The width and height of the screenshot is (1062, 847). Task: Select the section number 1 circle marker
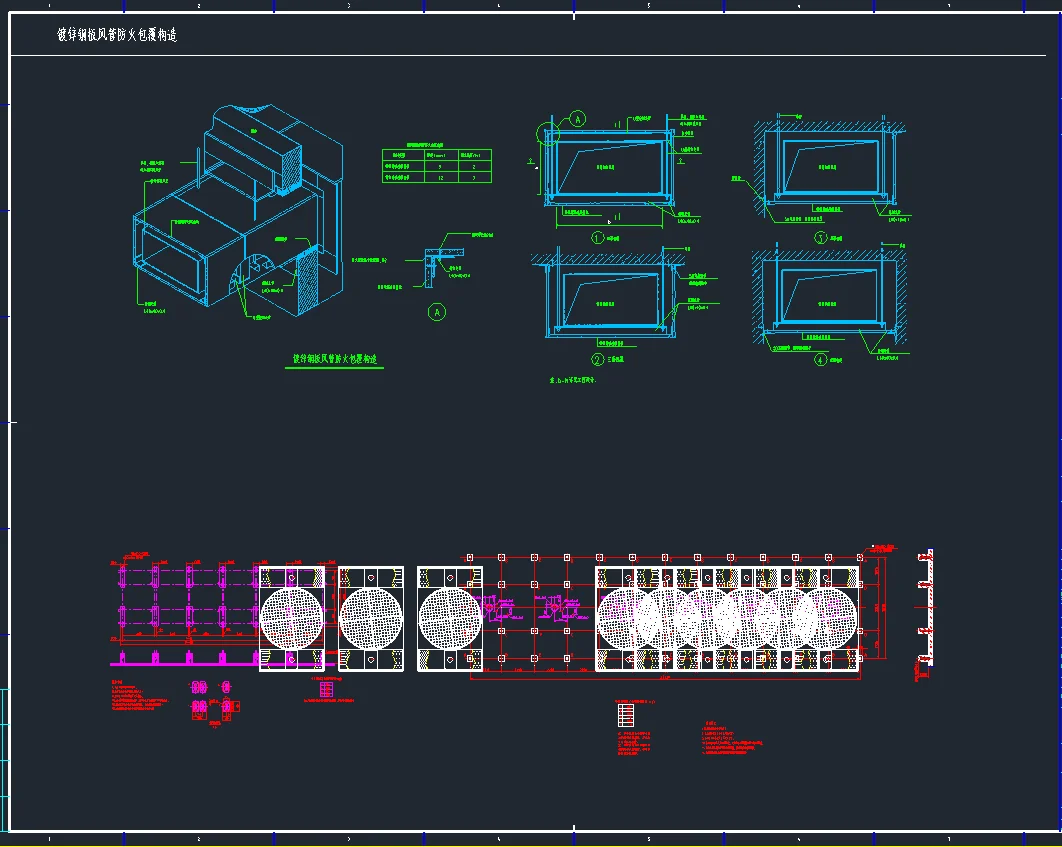(597, 238)
